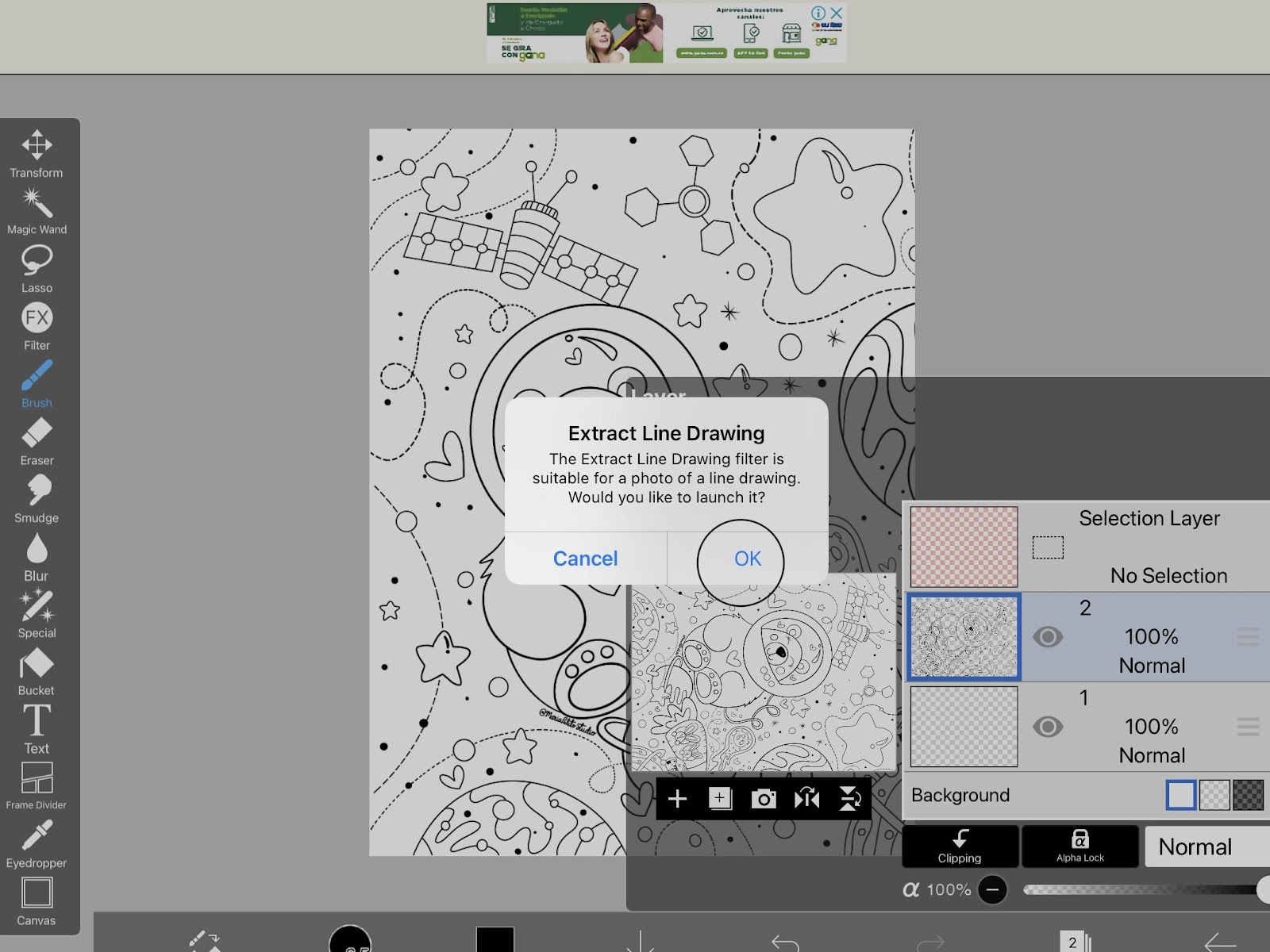
Task: Cancel the Extract Line Drawing dialog
Action: [x=585, y=559]
